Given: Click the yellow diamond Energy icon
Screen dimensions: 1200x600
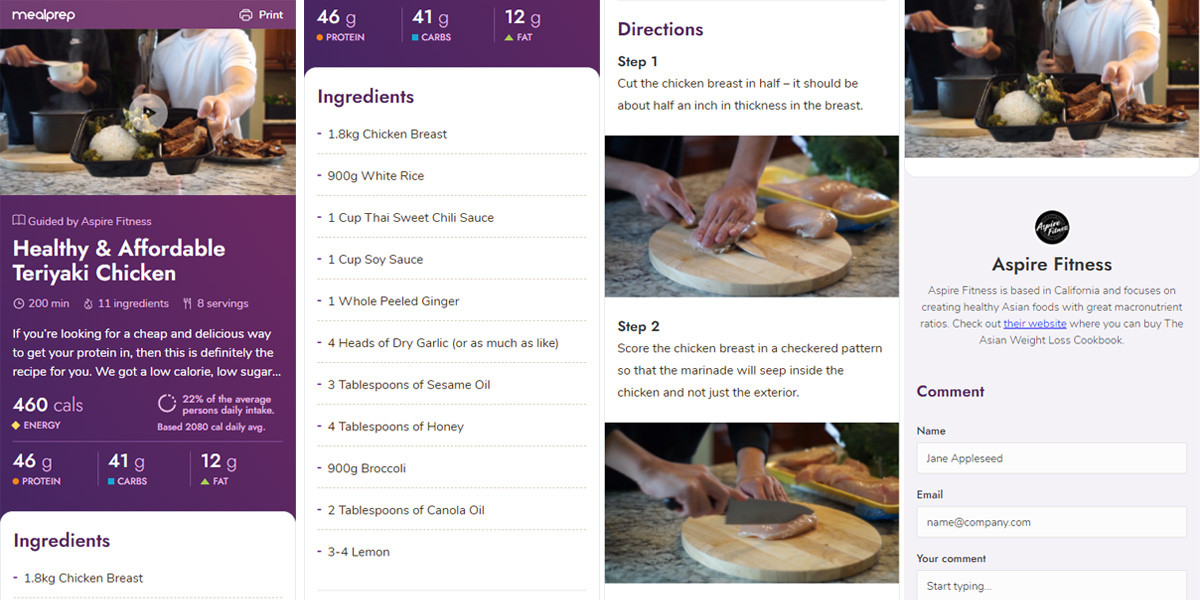Looking at the screenshot, I should 16,425.
